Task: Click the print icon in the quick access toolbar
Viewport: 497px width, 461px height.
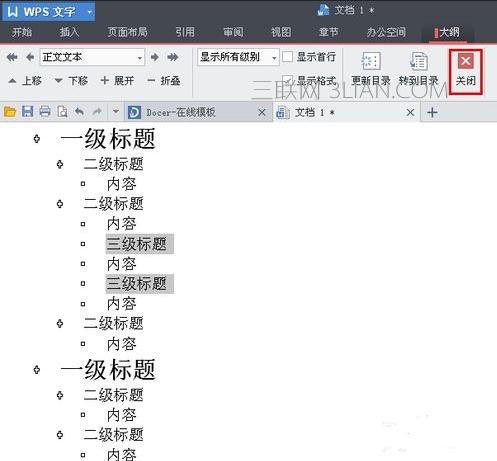Action: point(45,112)
